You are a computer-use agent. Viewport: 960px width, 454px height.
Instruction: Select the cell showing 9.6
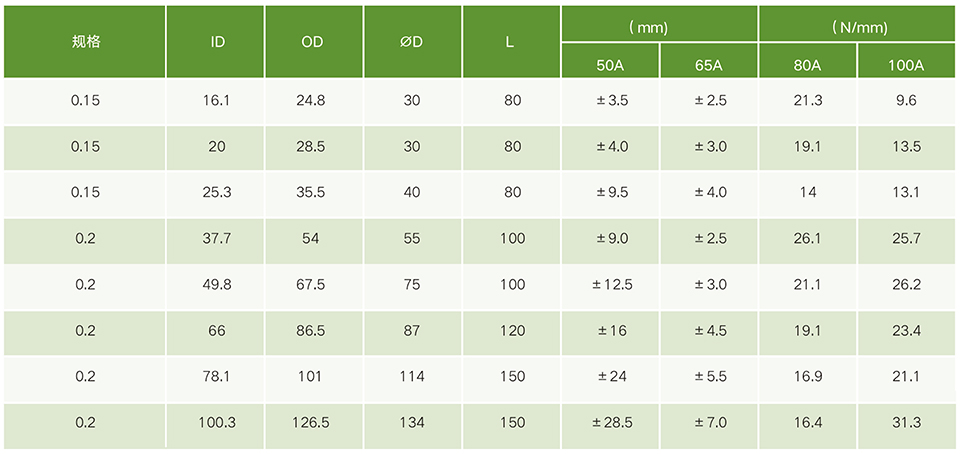point(906,101)
